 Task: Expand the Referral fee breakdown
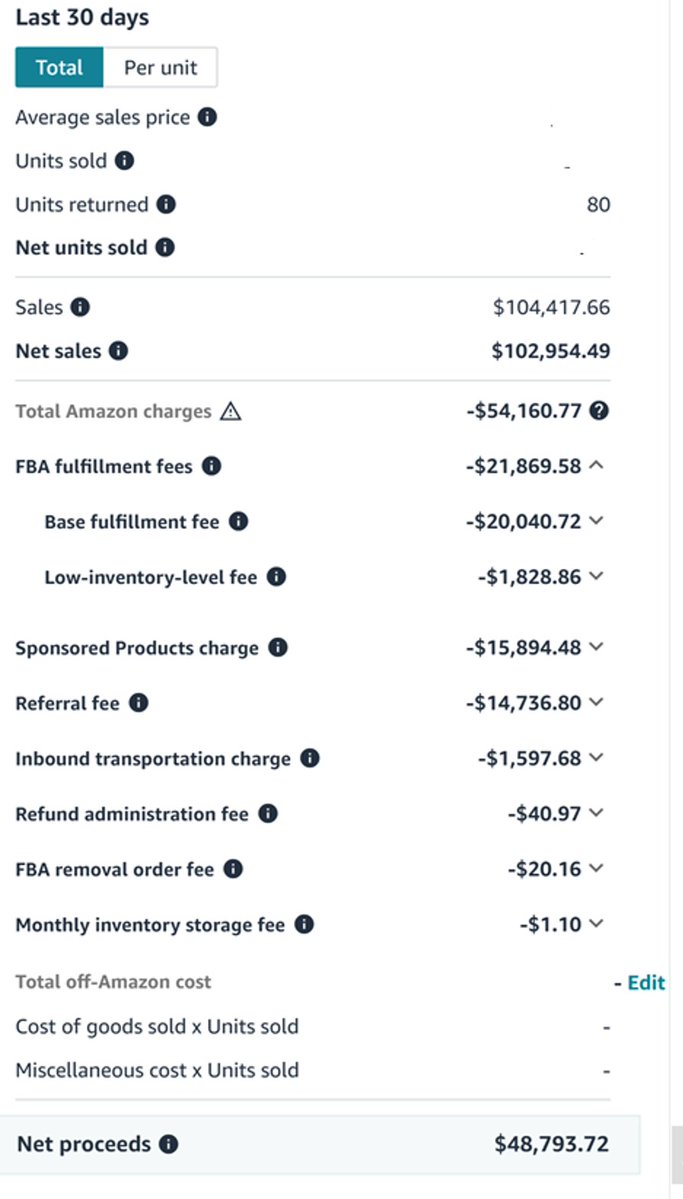pos(597,703)
